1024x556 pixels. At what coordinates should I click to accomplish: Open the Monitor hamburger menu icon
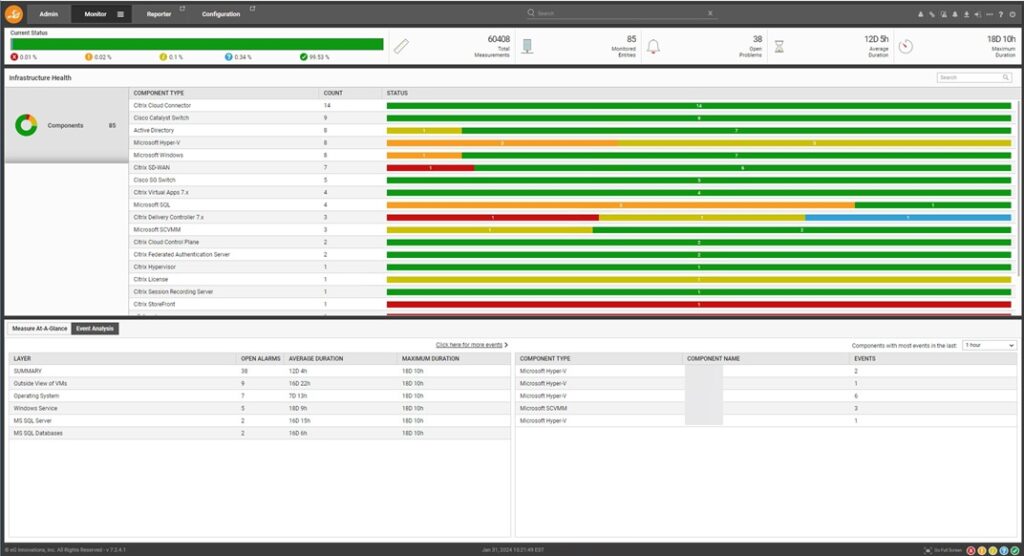(120, 14)
